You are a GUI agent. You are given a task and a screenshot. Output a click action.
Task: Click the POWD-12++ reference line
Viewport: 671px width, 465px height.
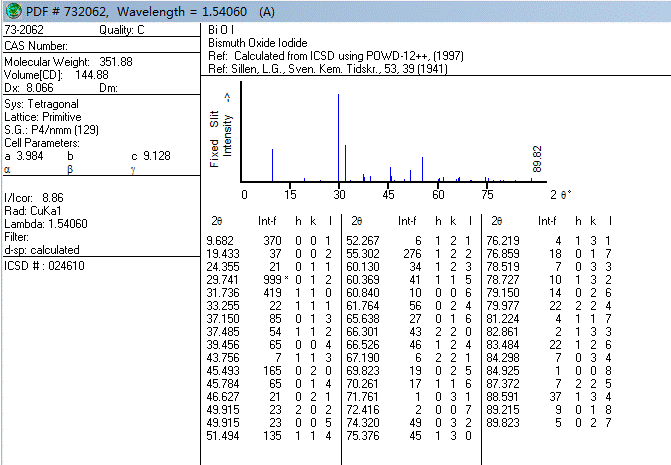point(336,56)
